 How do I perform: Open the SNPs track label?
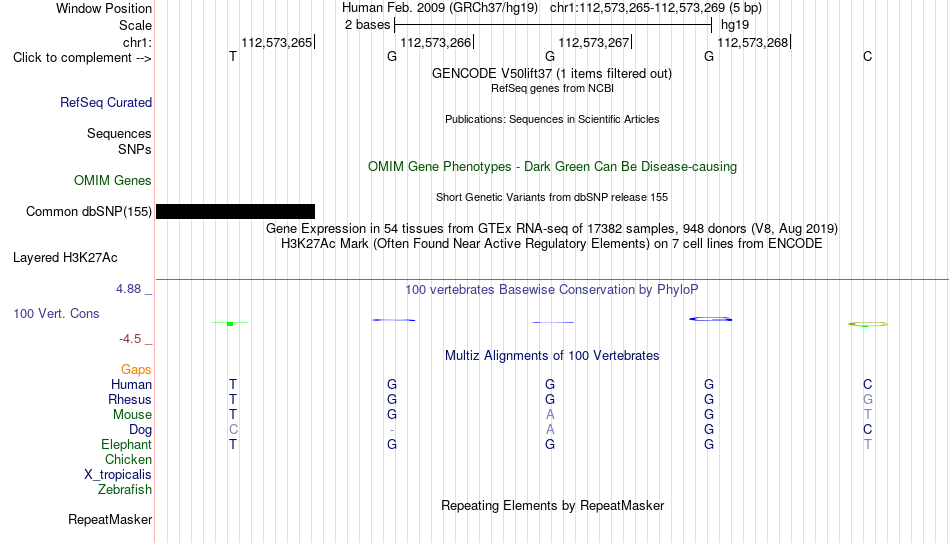(135, 149)
